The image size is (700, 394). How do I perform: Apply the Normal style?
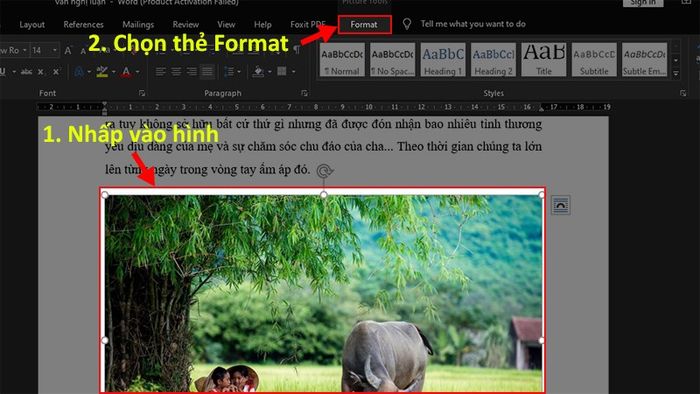342,60
